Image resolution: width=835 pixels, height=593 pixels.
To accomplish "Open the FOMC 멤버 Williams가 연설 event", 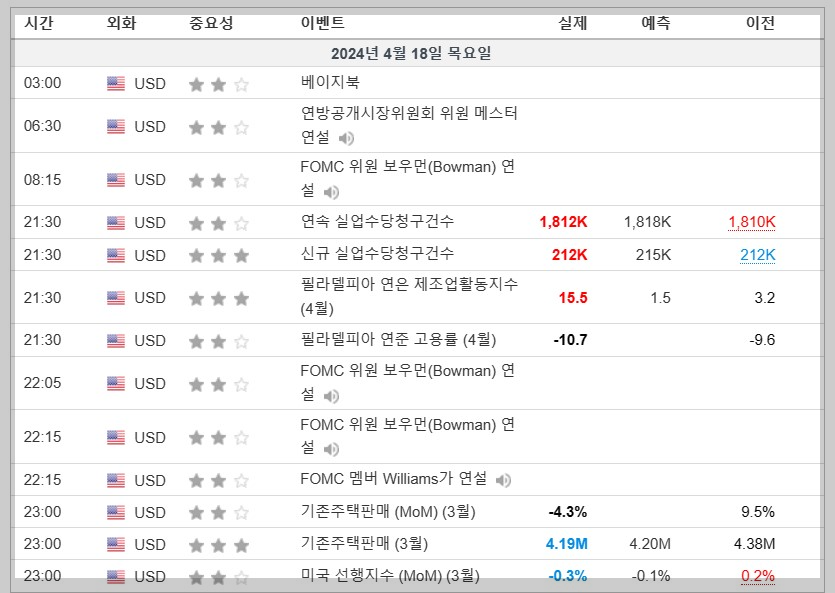I will 394,479.
